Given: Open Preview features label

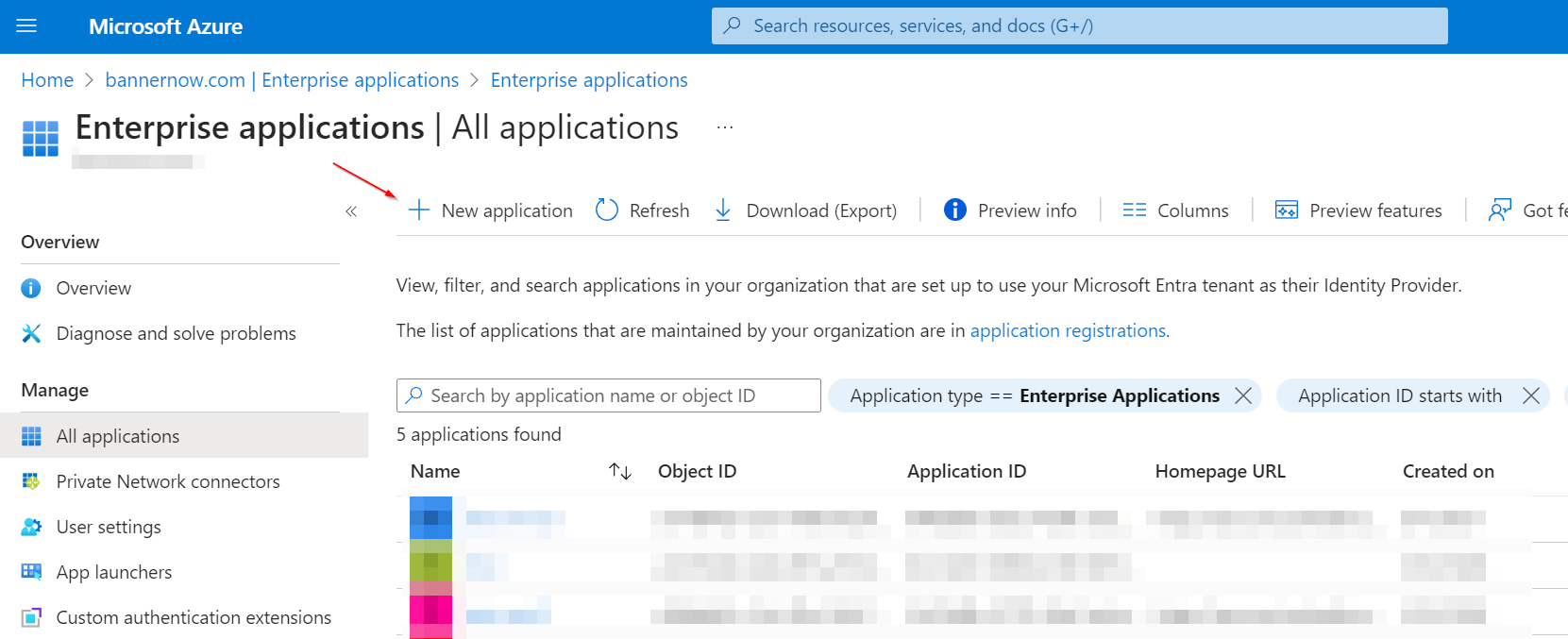Looking at the screenshot, I should pyautogui.click(x=1375, y=210).
